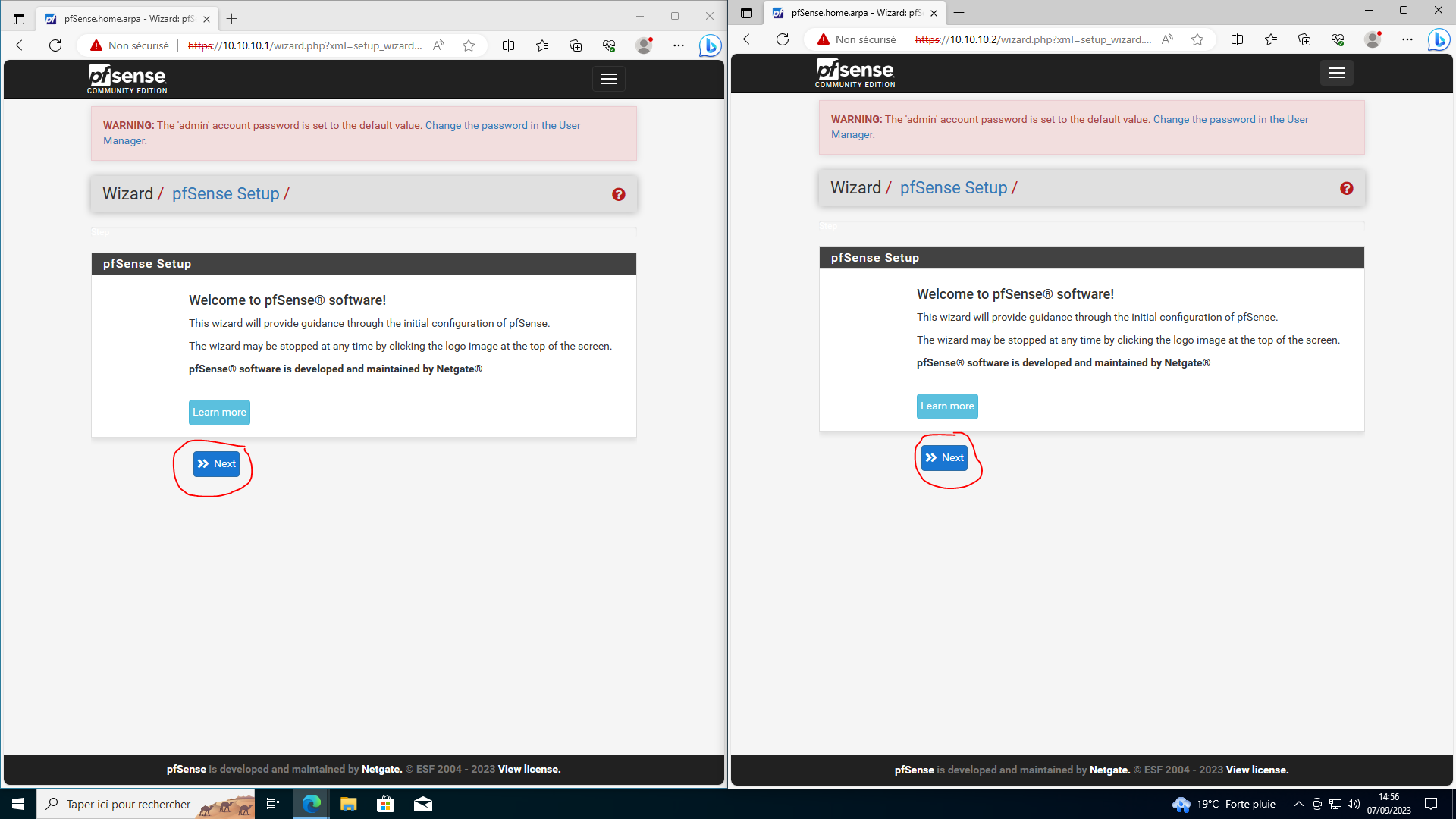Refresh the left browser page
Image resolution: width=1456 pixels, height=819 pixels.
[55, 45]
